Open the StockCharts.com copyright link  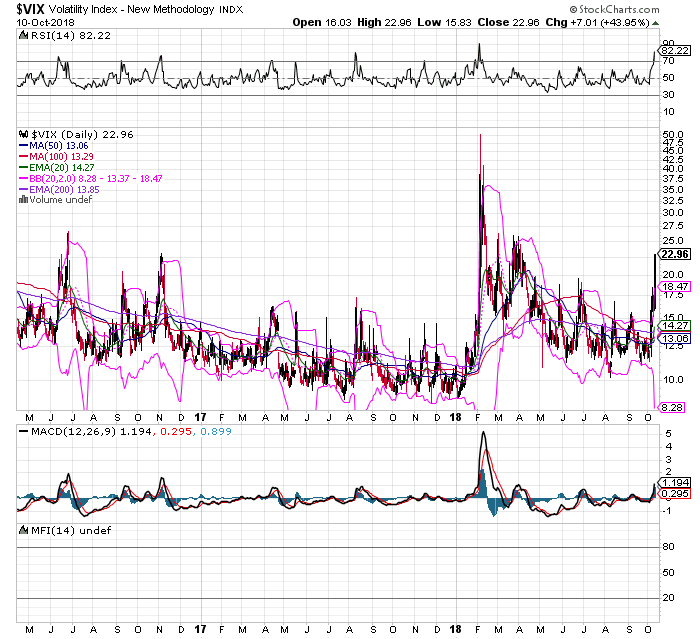614,9
